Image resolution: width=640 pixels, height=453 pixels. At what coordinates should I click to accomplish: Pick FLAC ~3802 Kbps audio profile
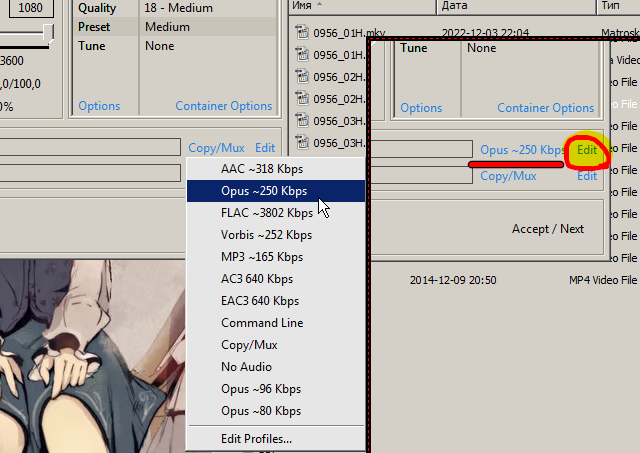point(276,213)
